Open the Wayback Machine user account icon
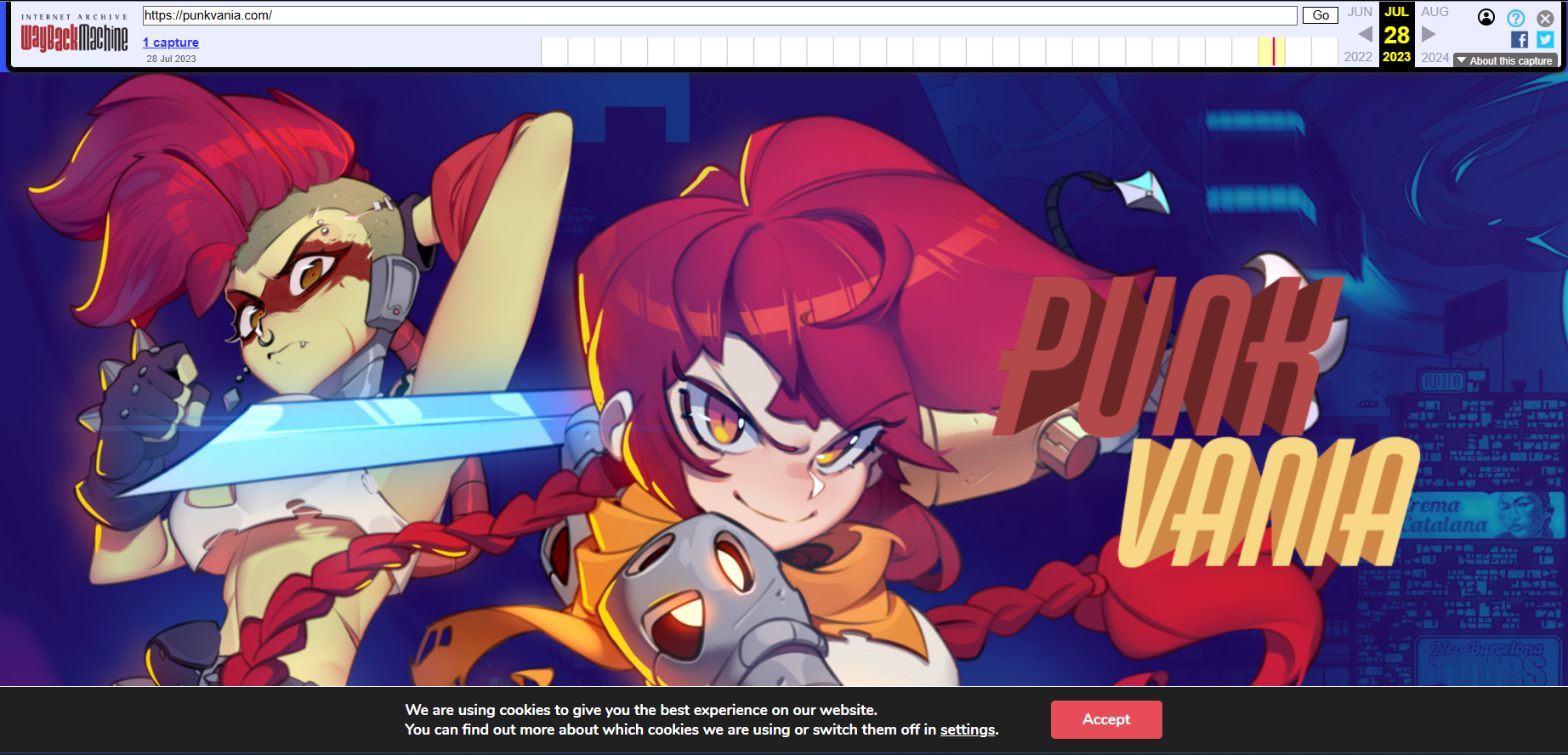 click(1486, 17)
